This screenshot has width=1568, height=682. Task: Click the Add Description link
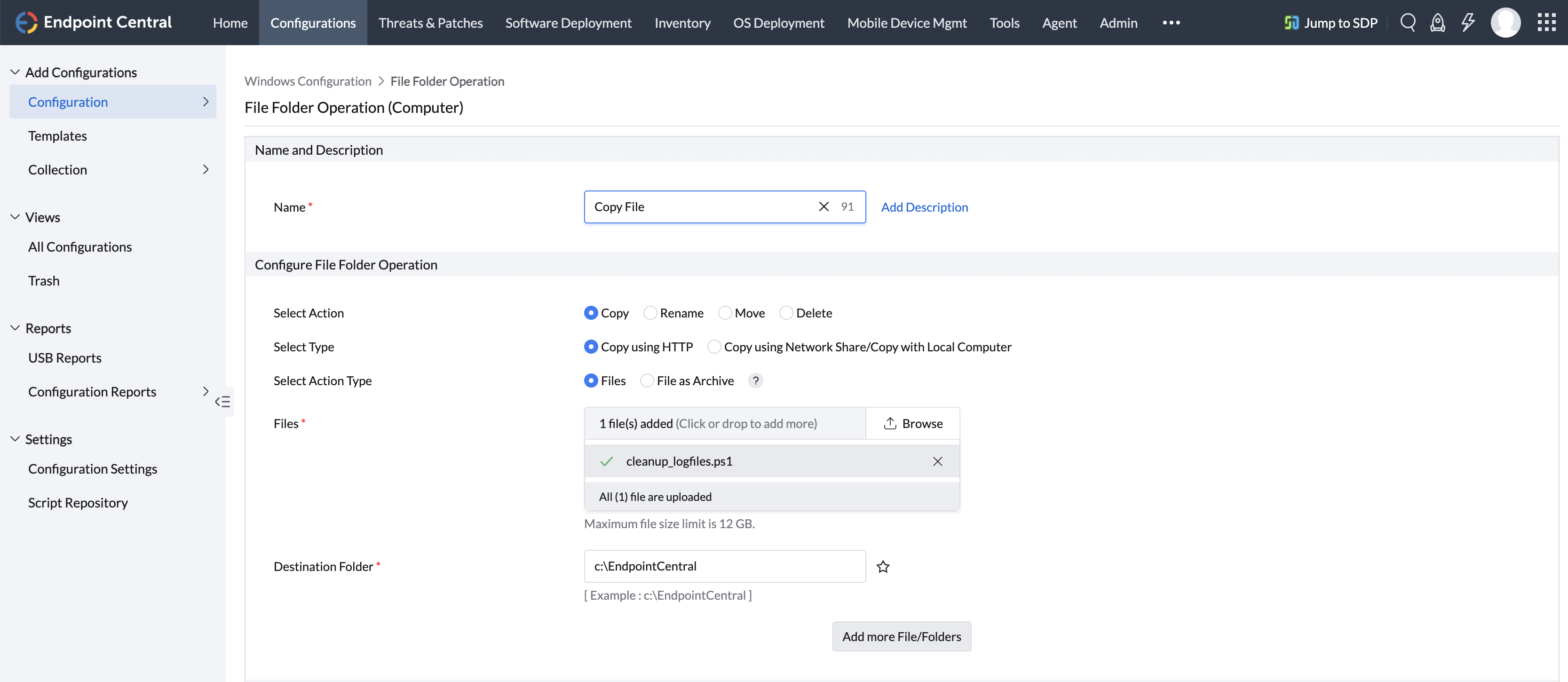tap(924, 207)
